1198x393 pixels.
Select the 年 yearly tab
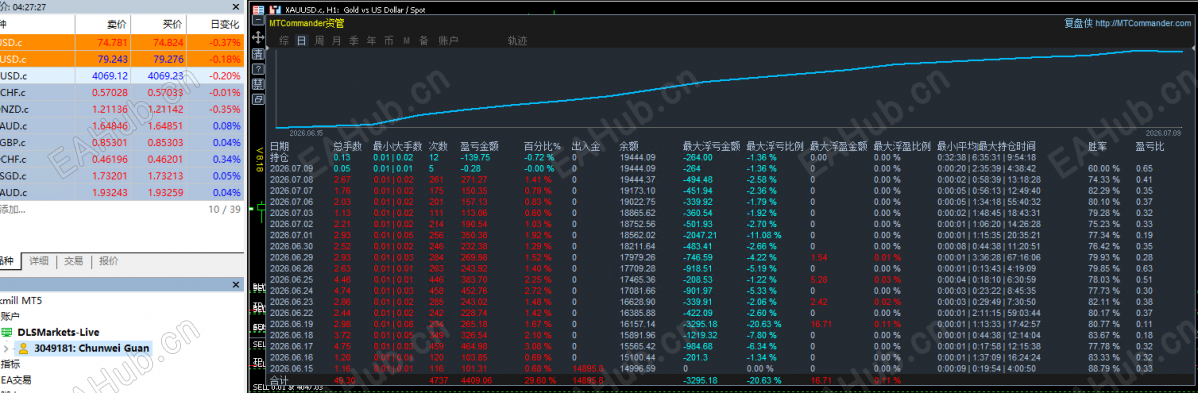point(371,41)
